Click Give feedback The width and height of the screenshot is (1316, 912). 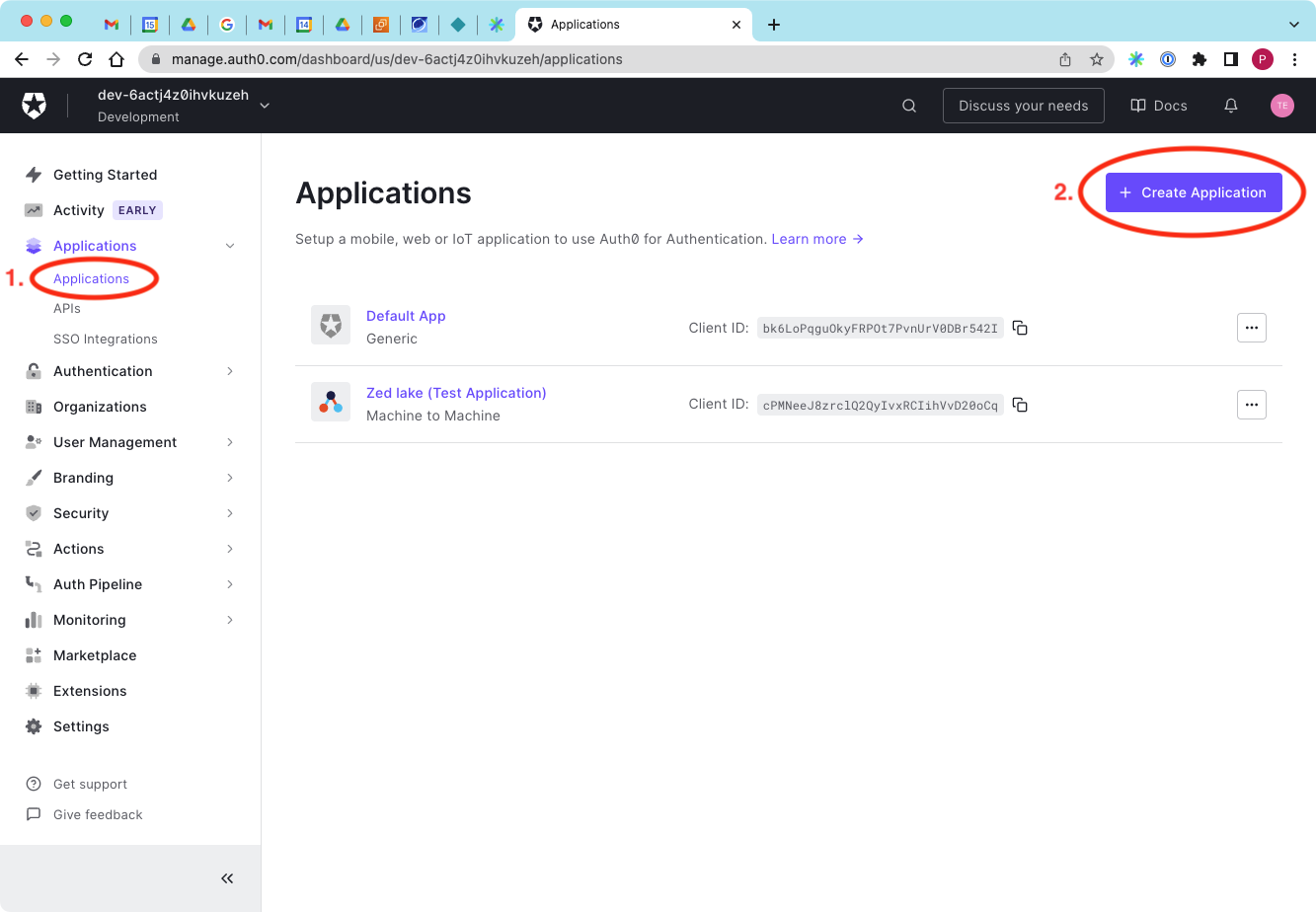coord(98,815)
